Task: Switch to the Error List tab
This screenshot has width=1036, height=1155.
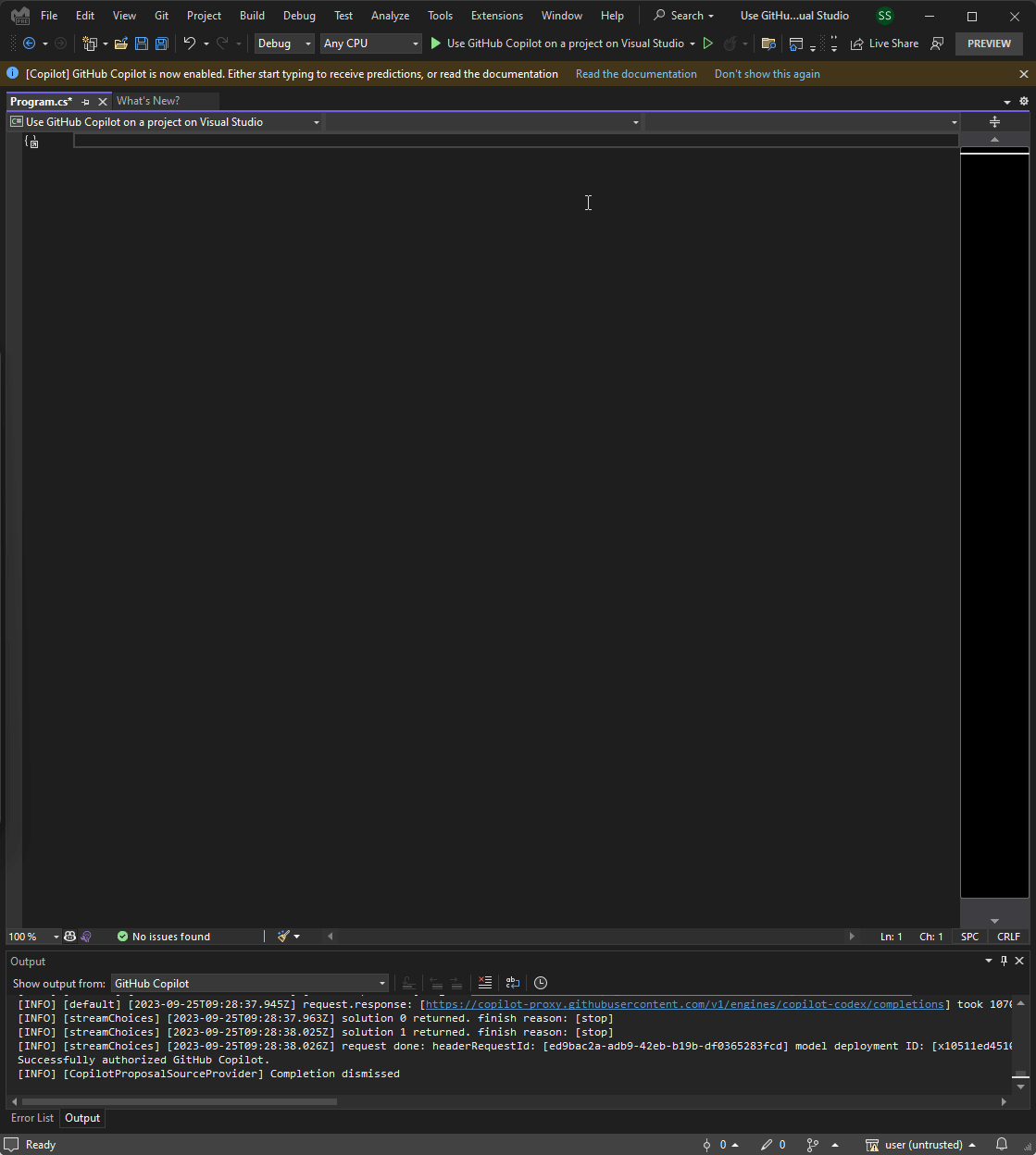Action: tap(32, 1118)
